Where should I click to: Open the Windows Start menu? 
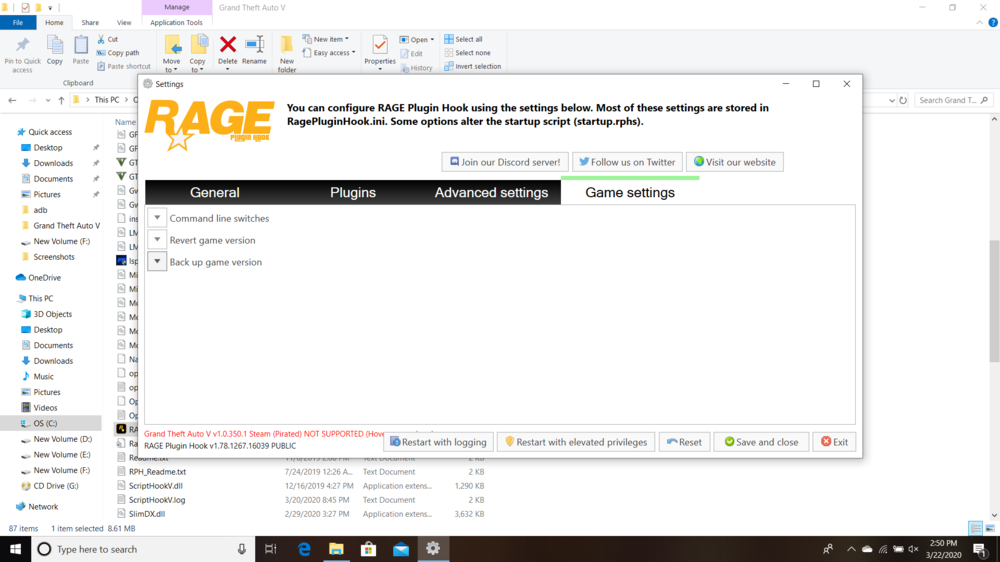[15, 549]
